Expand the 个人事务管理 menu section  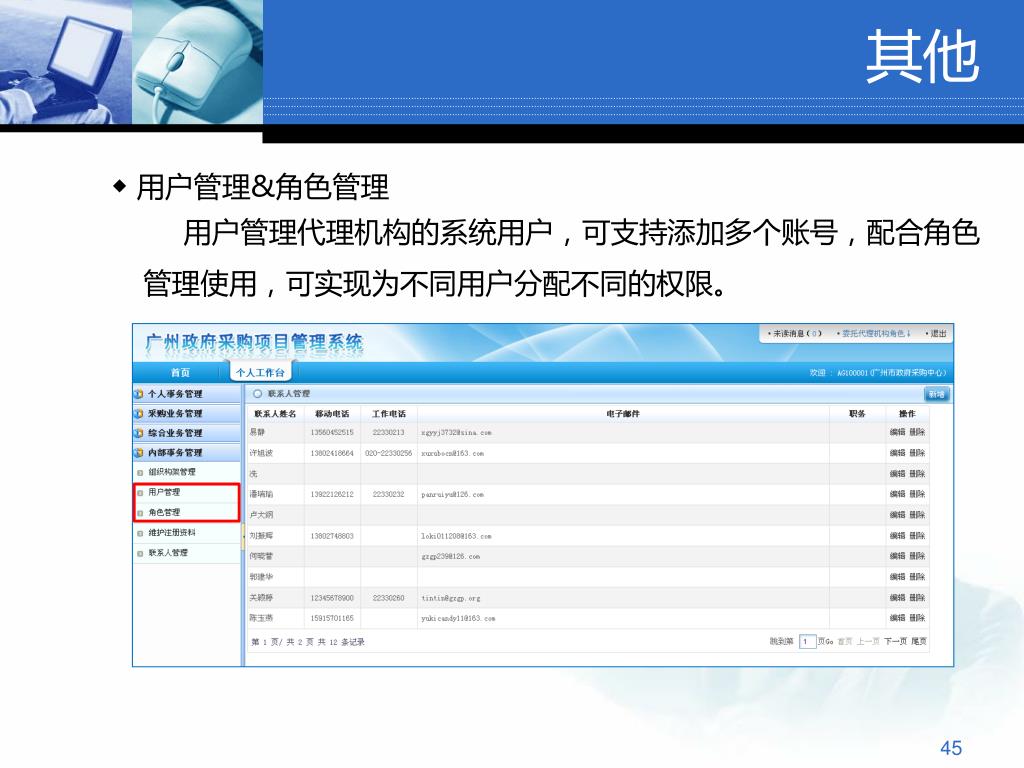click(187, 394)
